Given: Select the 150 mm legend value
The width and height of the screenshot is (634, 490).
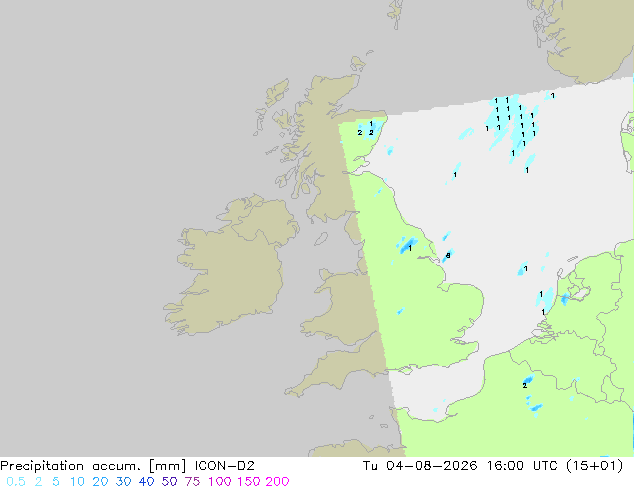Looking at the screenshot, I should click(249, 482).
